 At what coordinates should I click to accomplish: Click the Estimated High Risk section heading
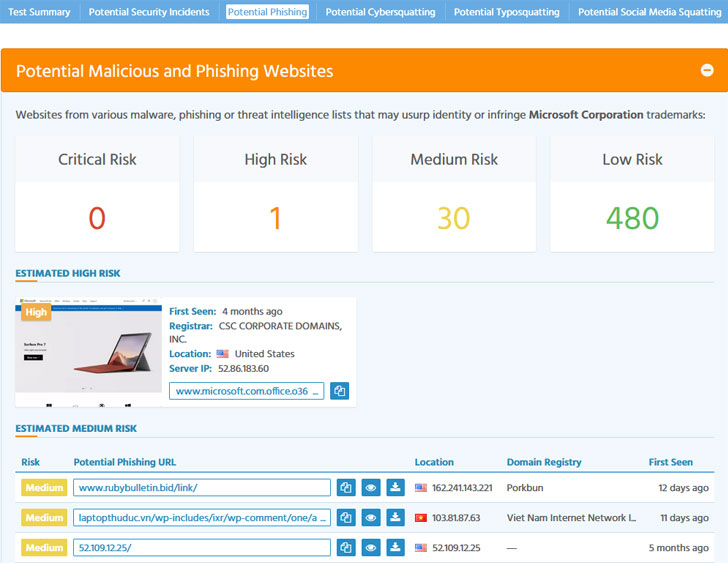tap(68, 273)
